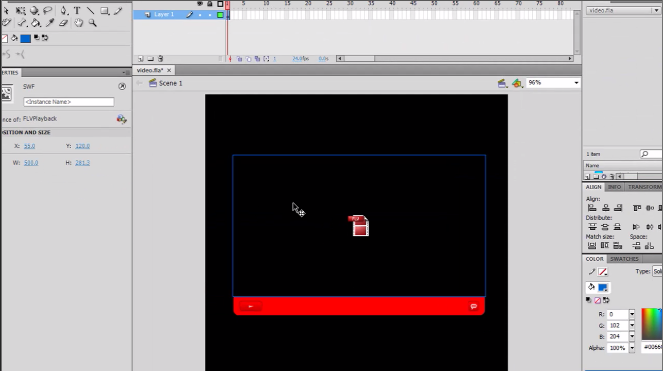Click the Align top edge icon

(x=637, y=208)
